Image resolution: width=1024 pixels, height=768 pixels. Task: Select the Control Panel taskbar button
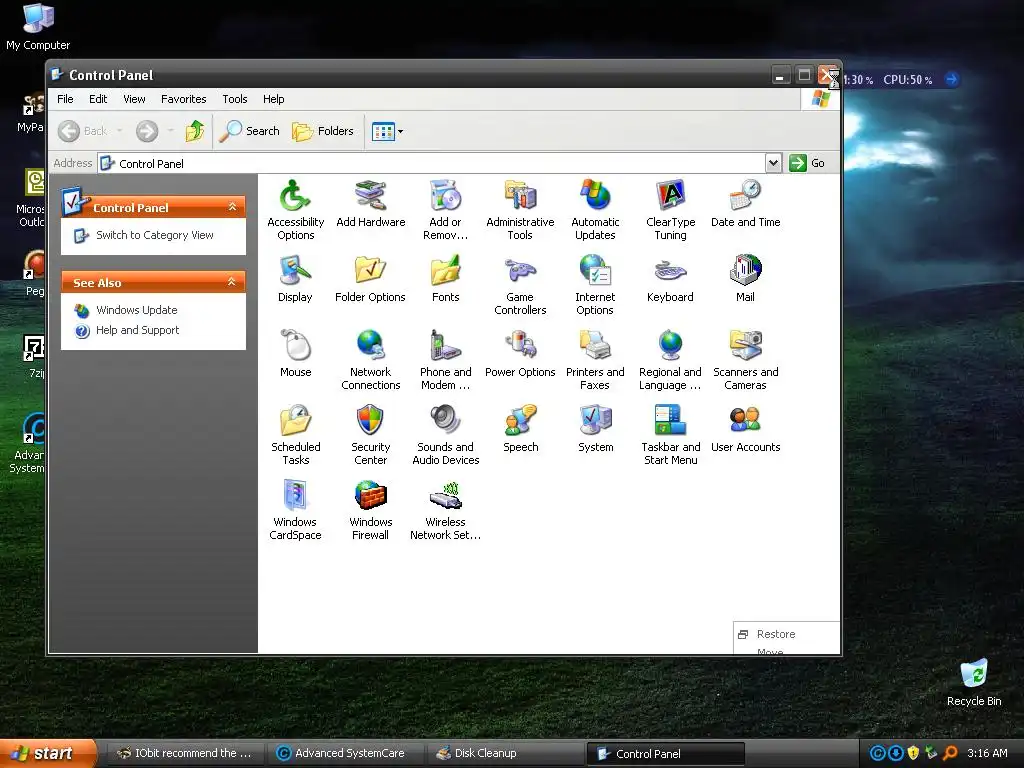(665, 754)
